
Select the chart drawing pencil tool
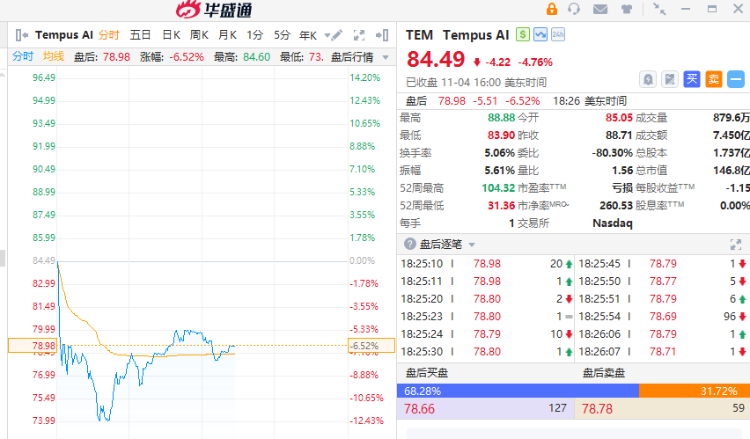click(x=337, y=35)
